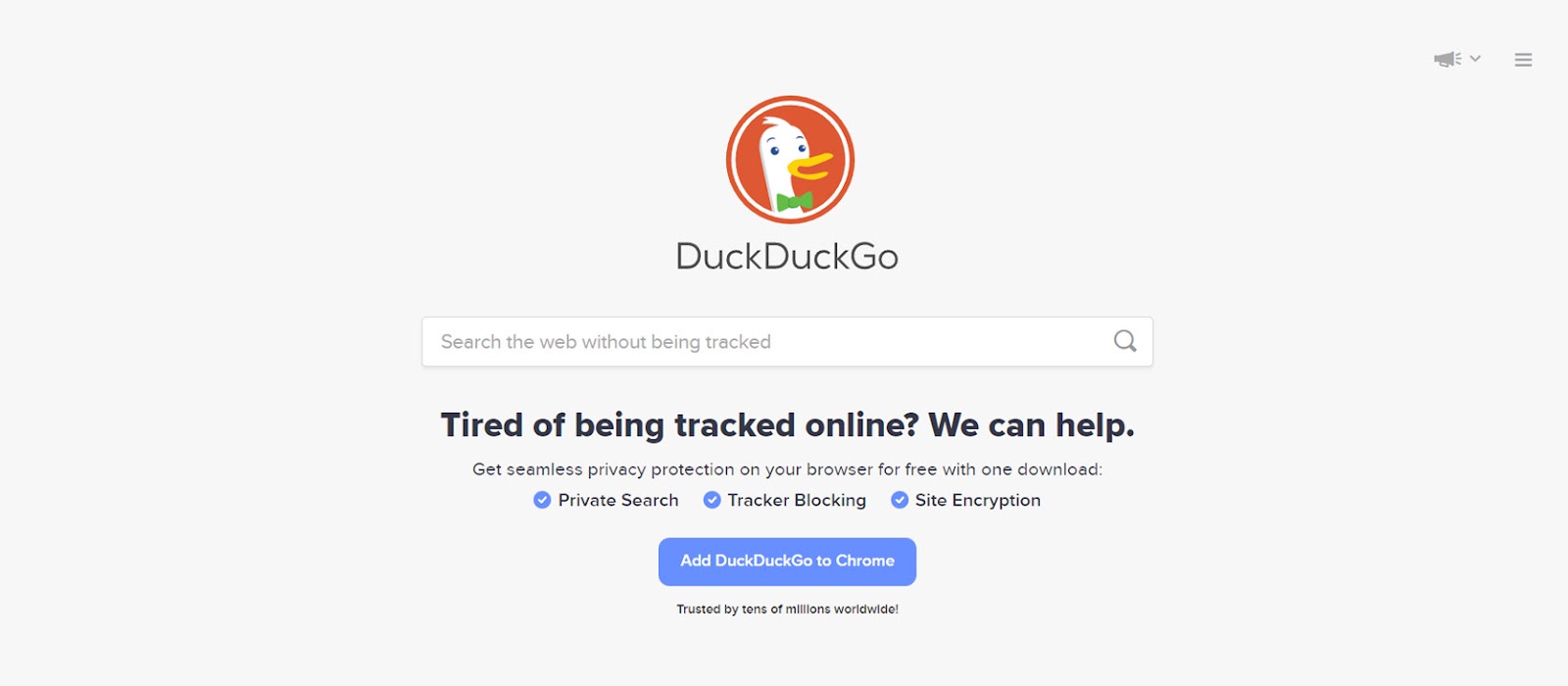Click the magnifying glass search icon
This screenshot has width=1568, height=686.
tap(1125, 341)
